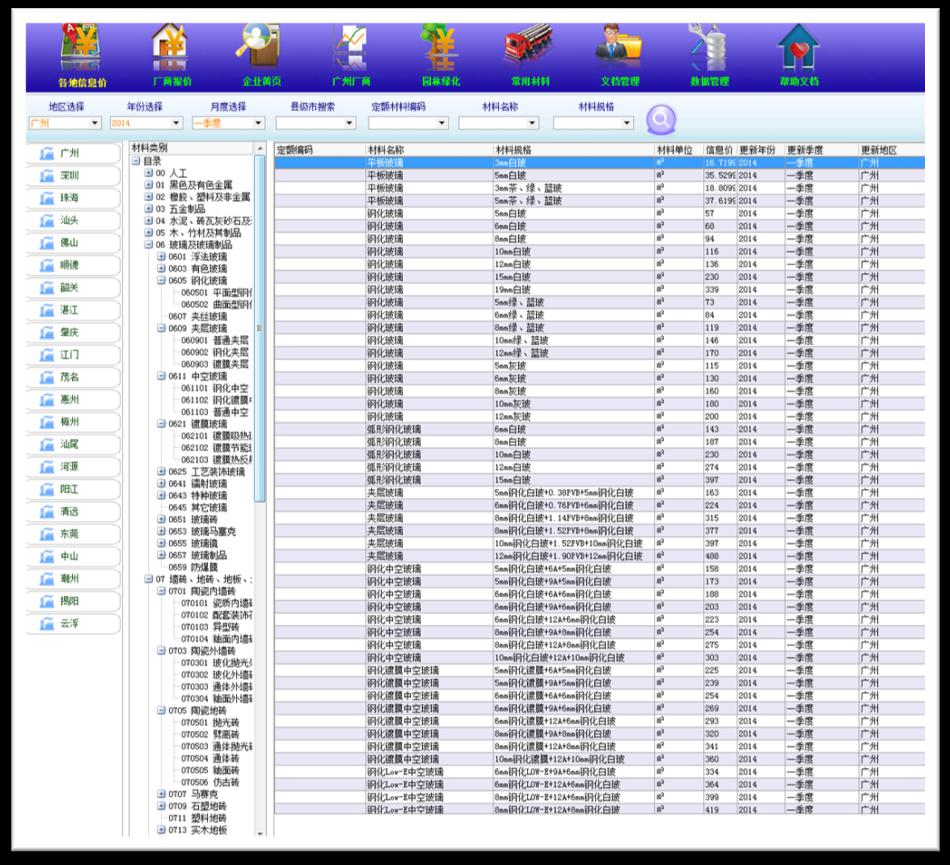This screenshot has width=950, height=865.
Task: Open the 数据管理 database icon
Action: pyautogui.click(x=709, y=50)
